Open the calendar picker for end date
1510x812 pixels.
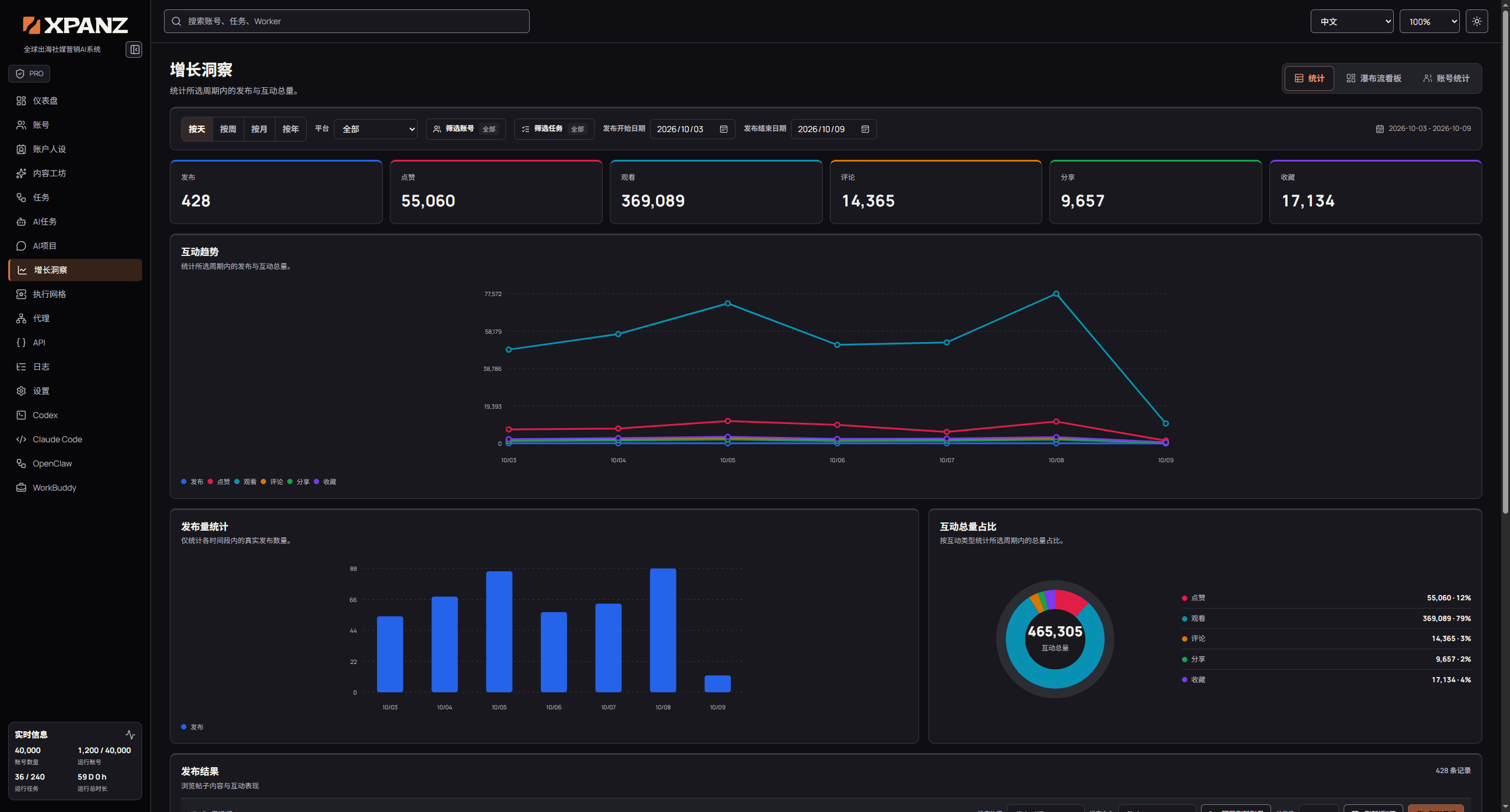pos(865,129)
